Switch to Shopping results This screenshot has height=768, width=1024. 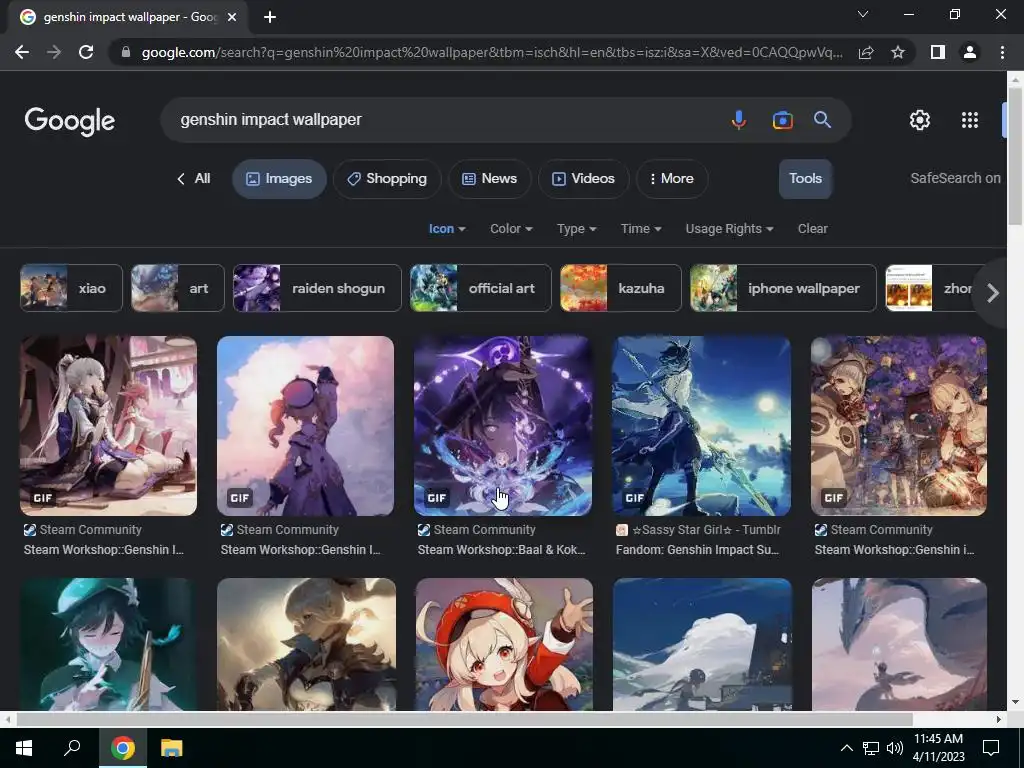[387, 178]
